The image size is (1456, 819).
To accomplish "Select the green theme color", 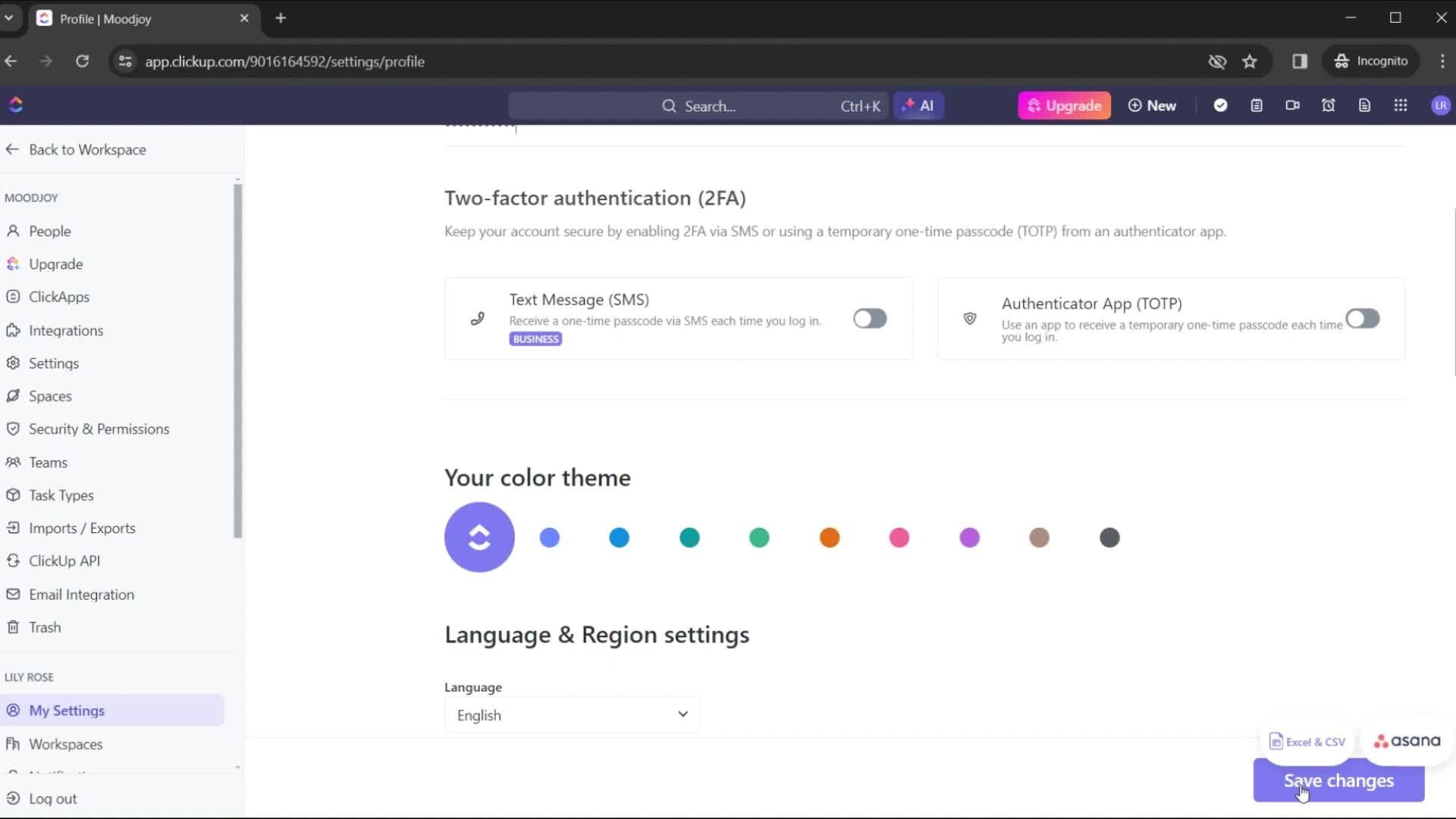I will pos(759,538).
